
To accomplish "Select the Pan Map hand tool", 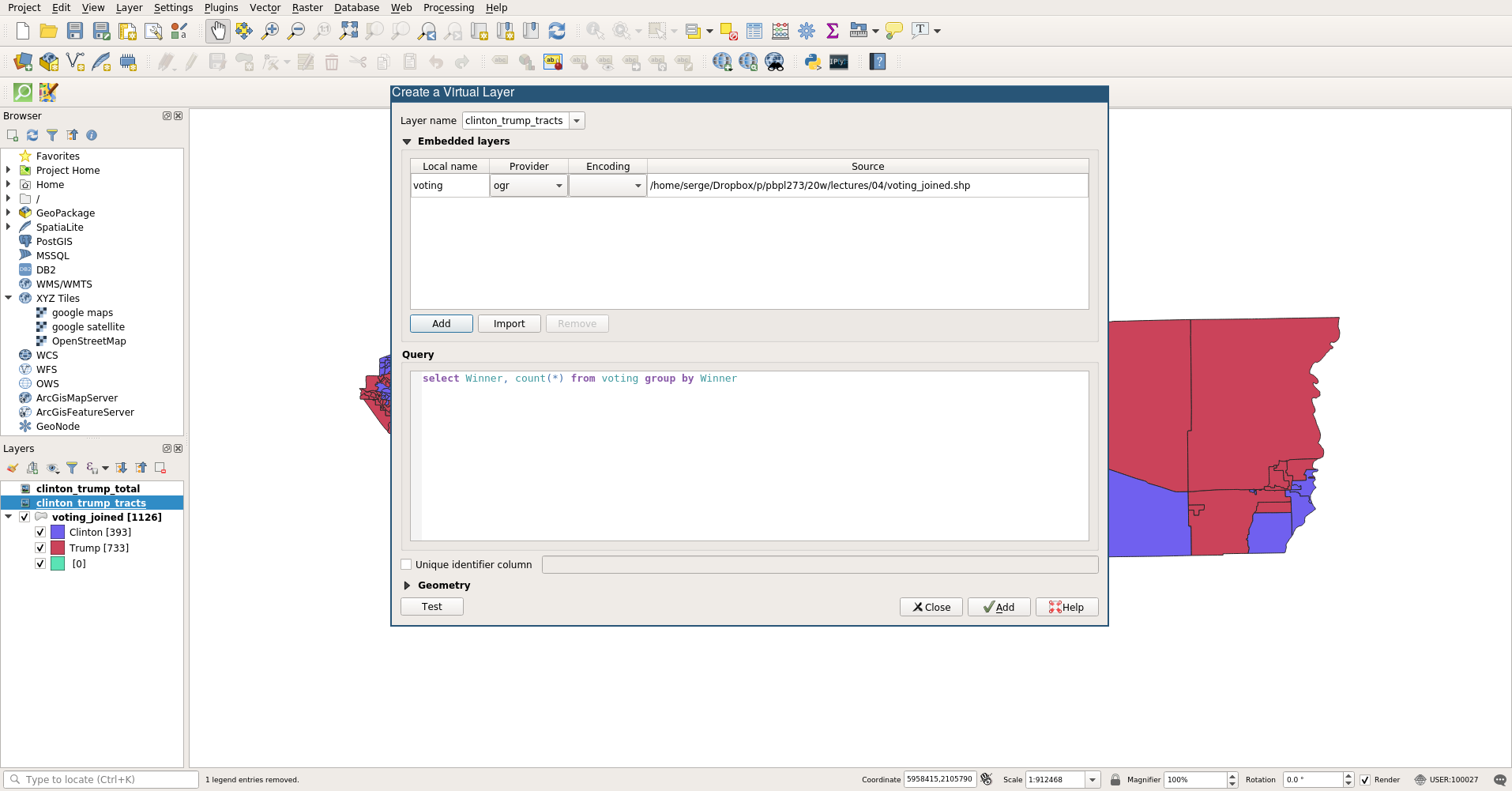I will (217, 31).
